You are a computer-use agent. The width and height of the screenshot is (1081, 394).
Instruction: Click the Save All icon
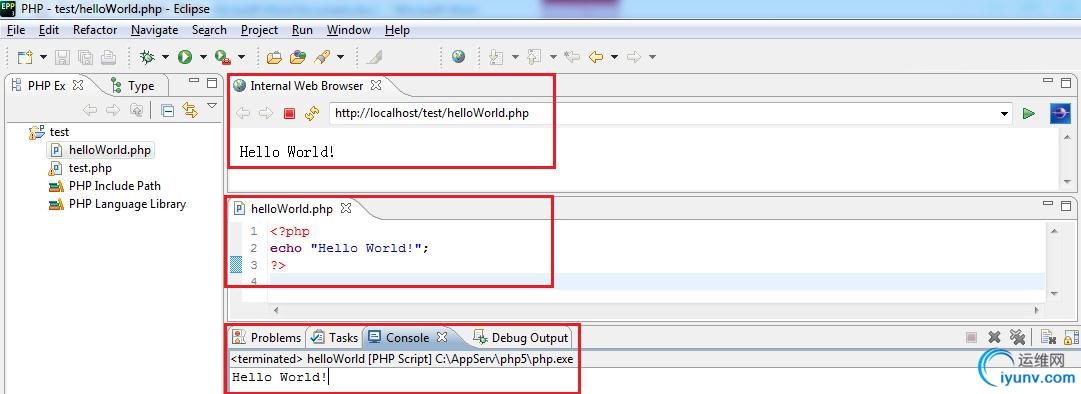pos(85,57)
